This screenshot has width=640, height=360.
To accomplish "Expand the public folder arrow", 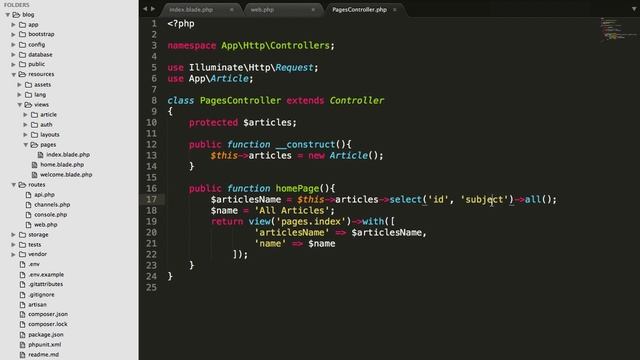I will 13,64.
